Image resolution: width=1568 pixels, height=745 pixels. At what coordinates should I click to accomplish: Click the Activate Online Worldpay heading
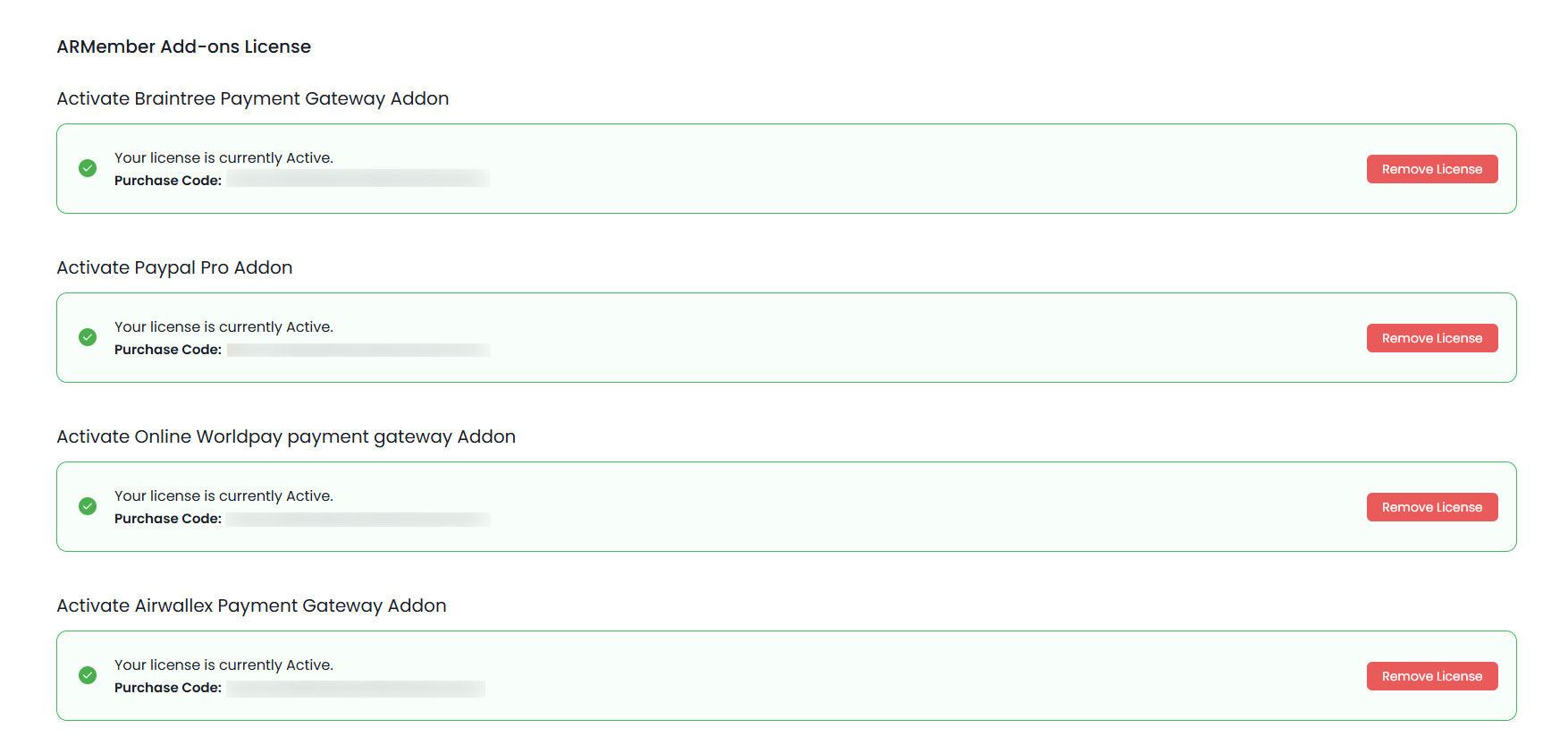tap(285, 436)
